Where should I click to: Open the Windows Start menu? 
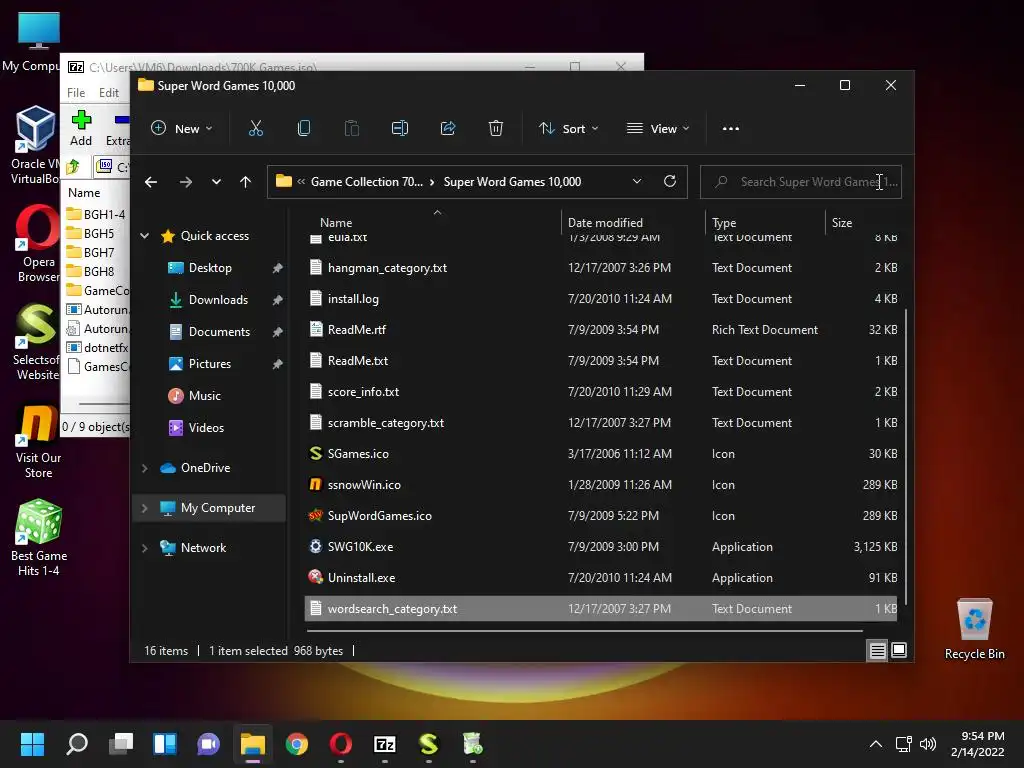coord(32,744)
